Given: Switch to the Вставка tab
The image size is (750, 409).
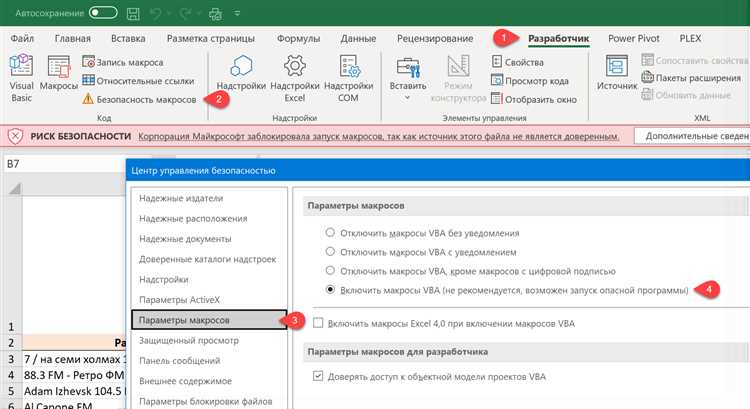Looking at the screenshot, I should coord(128,38).
